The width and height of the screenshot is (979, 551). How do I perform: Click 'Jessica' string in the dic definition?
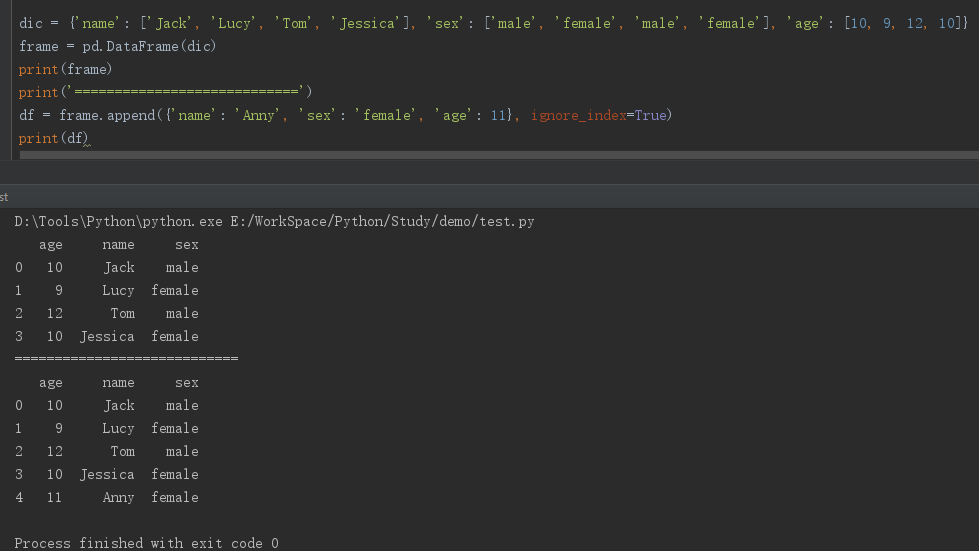pos(368,23)
